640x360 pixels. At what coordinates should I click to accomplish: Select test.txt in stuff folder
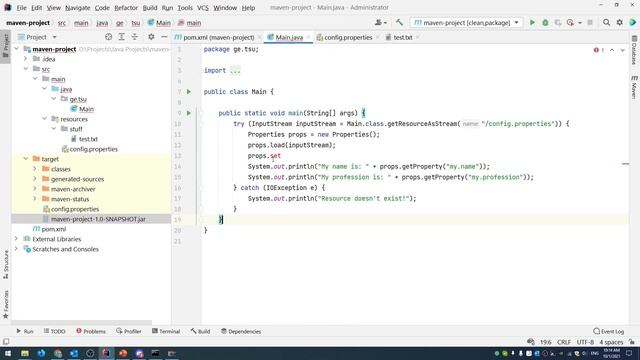(88, 139)
